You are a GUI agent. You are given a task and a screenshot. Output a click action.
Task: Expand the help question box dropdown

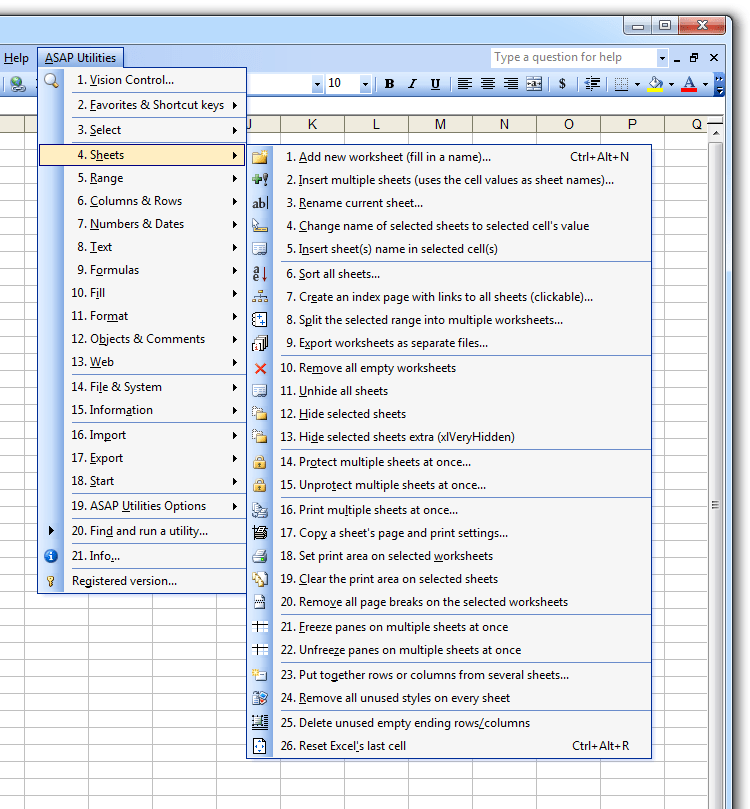coord(662,58)
